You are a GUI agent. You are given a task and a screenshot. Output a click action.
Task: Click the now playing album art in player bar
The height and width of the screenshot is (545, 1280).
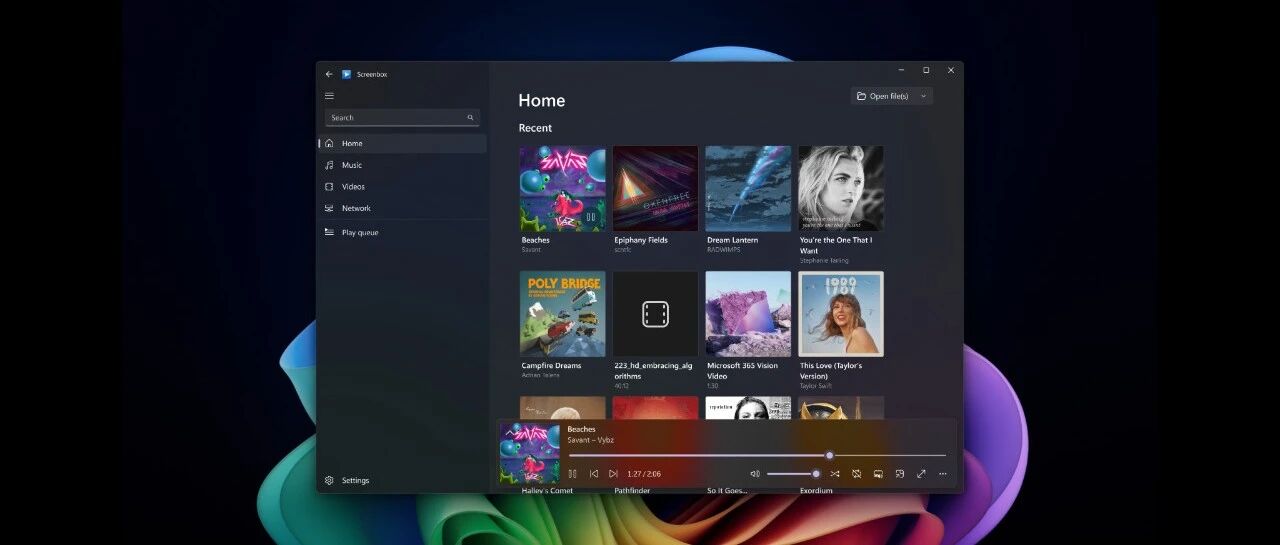[530, 453]
